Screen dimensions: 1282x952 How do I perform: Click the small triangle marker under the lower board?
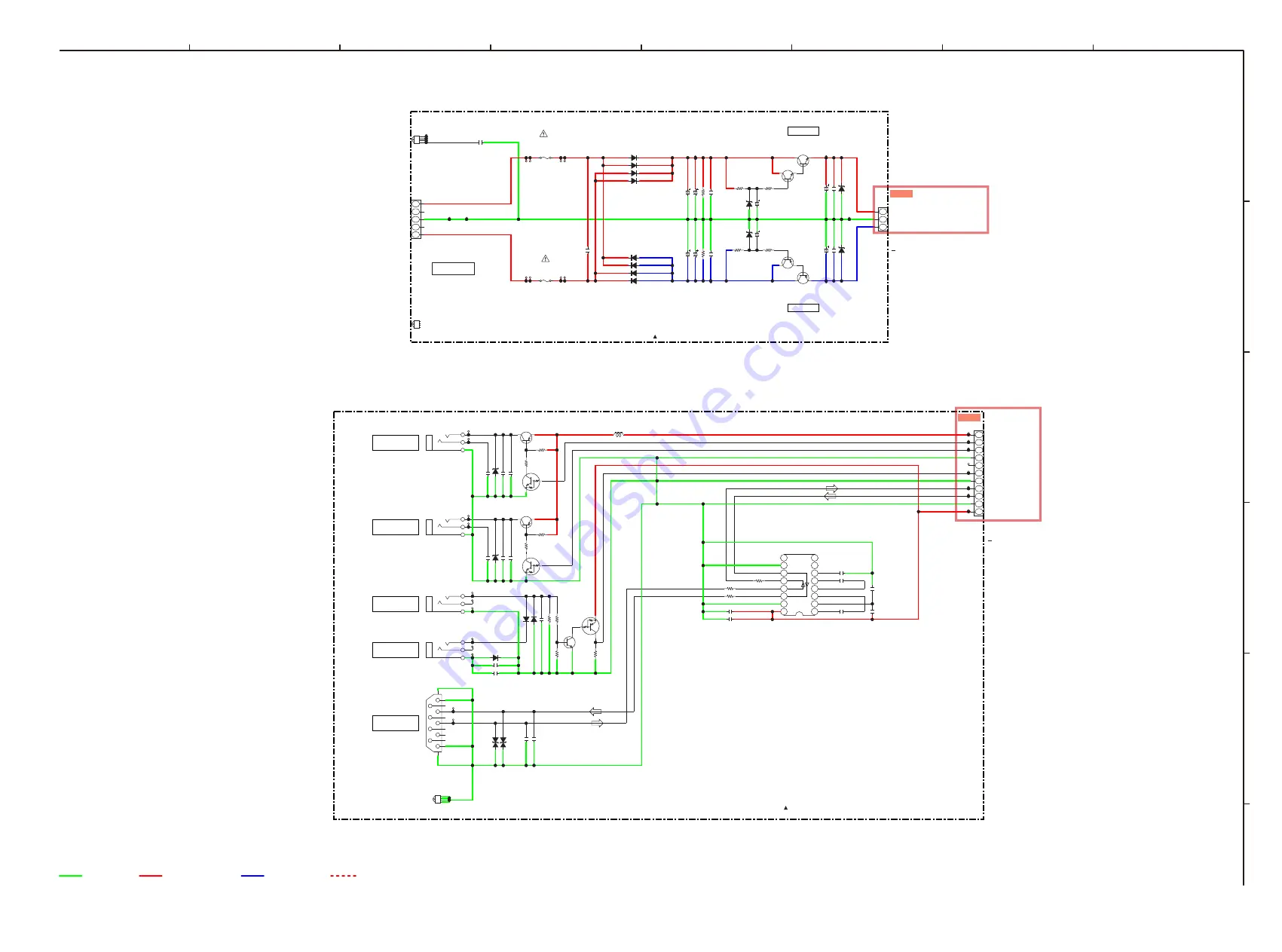tap(785, 807)
